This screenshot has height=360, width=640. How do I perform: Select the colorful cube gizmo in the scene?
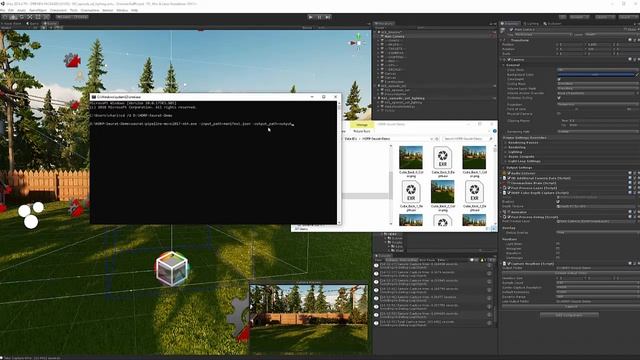(x=172, y=268)
